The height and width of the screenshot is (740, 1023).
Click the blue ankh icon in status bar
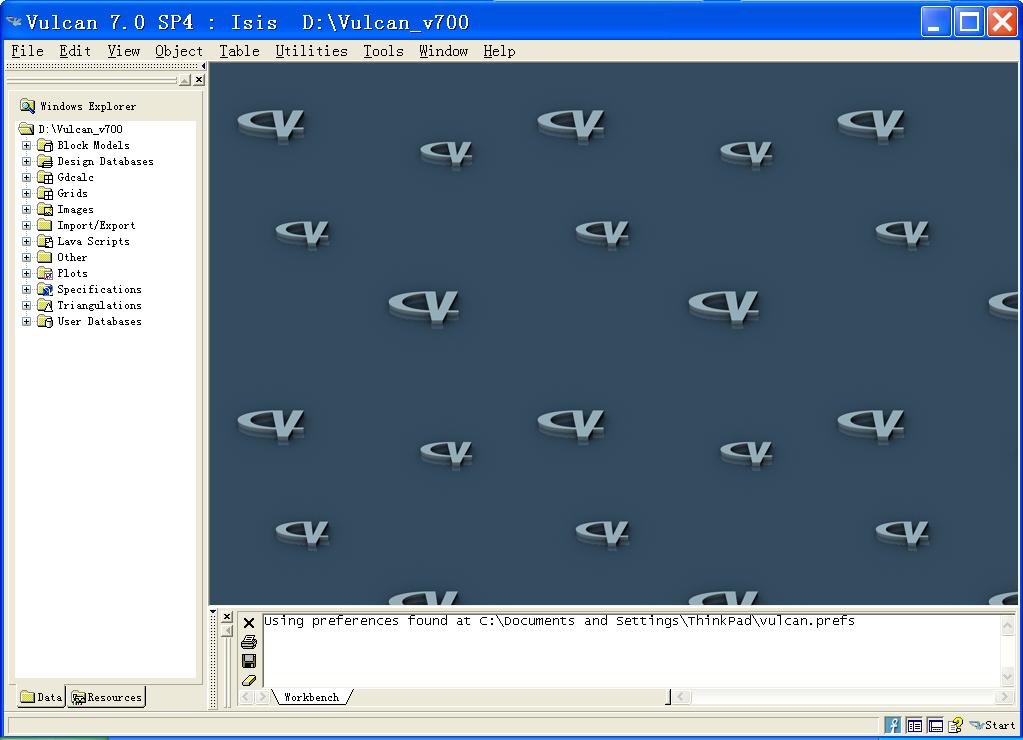click(893, 725)
